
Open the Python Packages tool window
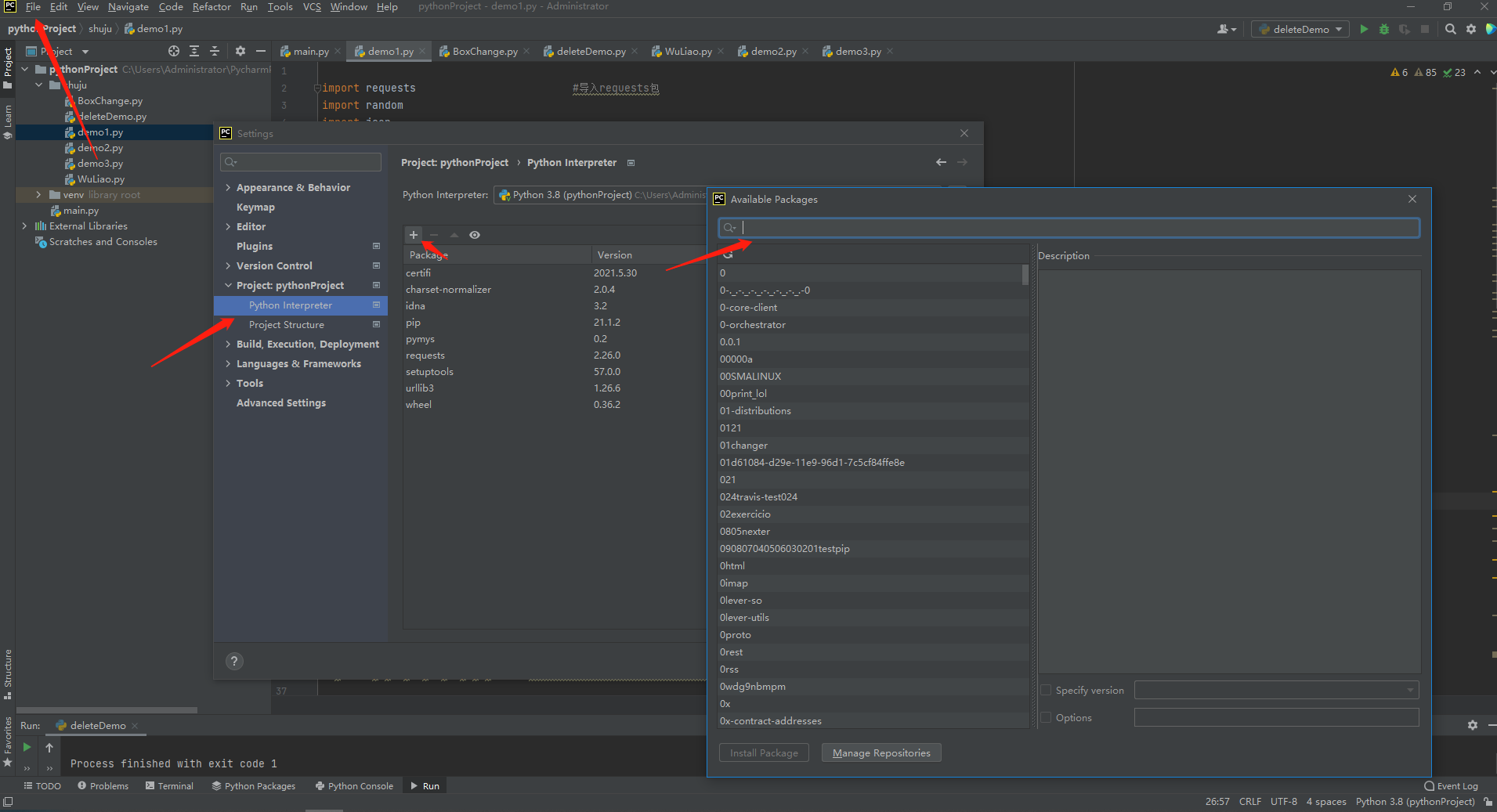(254, 786)
